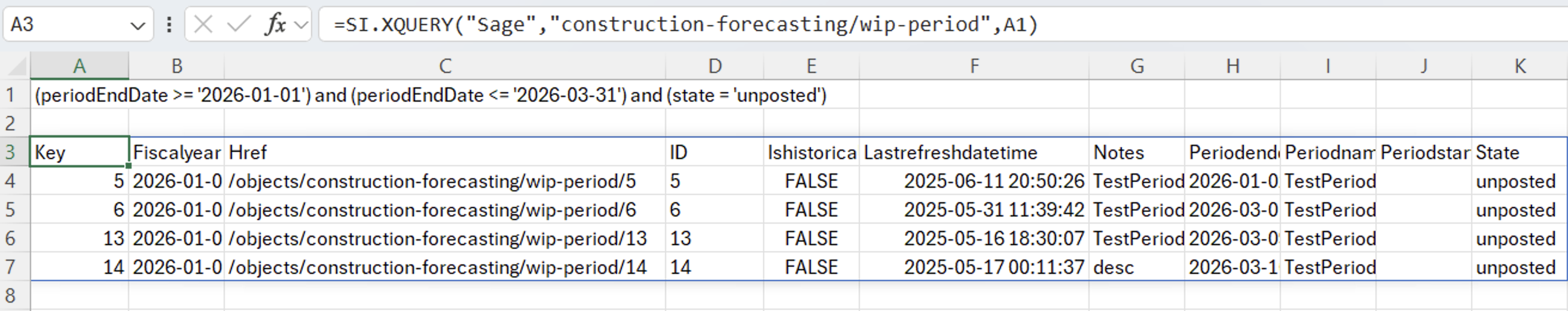Select column C header
The height and width of the screenshot is (311, 1568).
click(445, 66)
